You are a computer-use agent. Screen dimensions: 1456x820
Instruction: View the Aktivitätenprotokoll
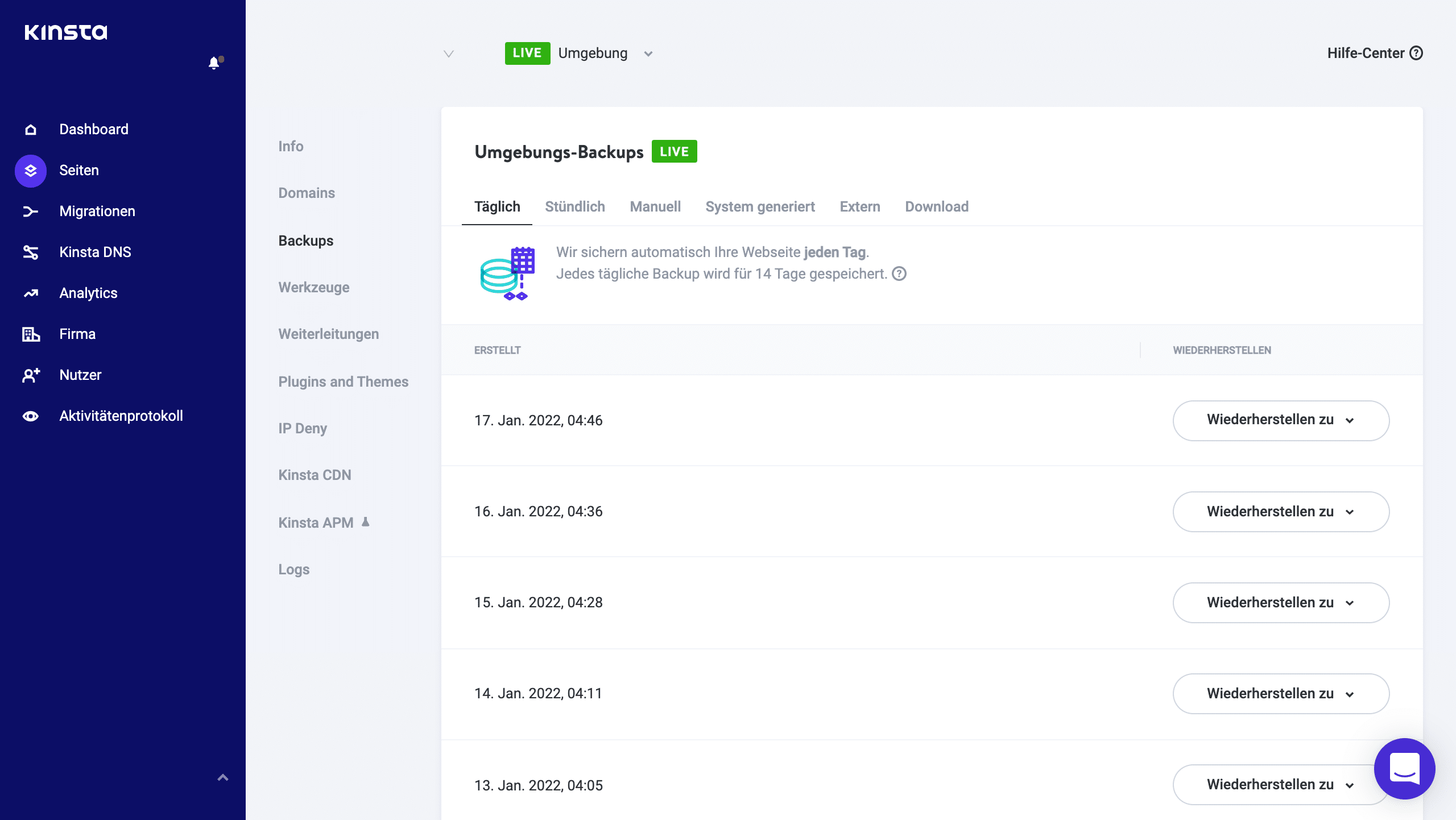pyautogui.click(x=121, y=416)
